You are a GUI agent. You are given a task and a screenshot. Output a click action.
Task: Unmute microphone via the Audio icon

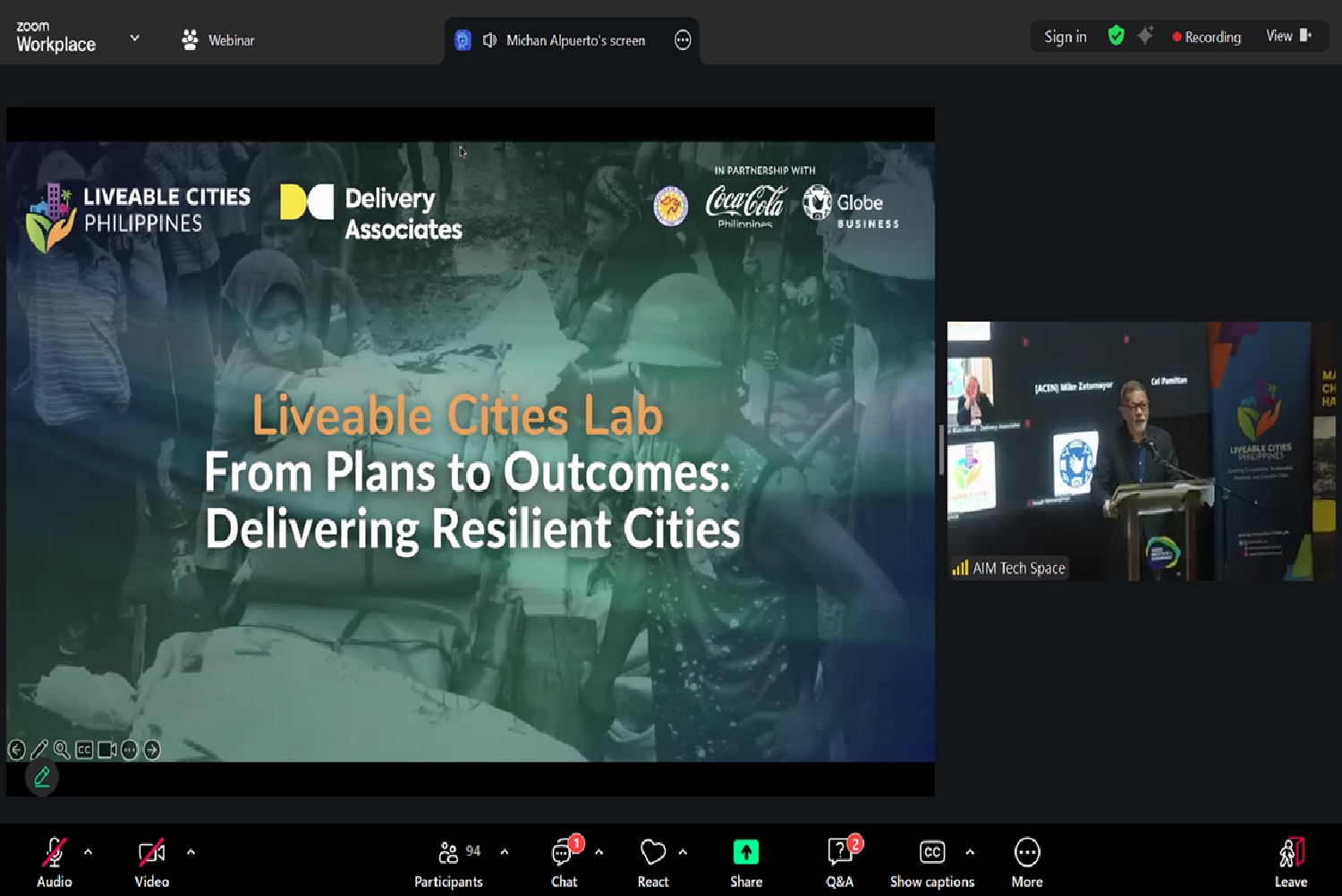point(54,853)
